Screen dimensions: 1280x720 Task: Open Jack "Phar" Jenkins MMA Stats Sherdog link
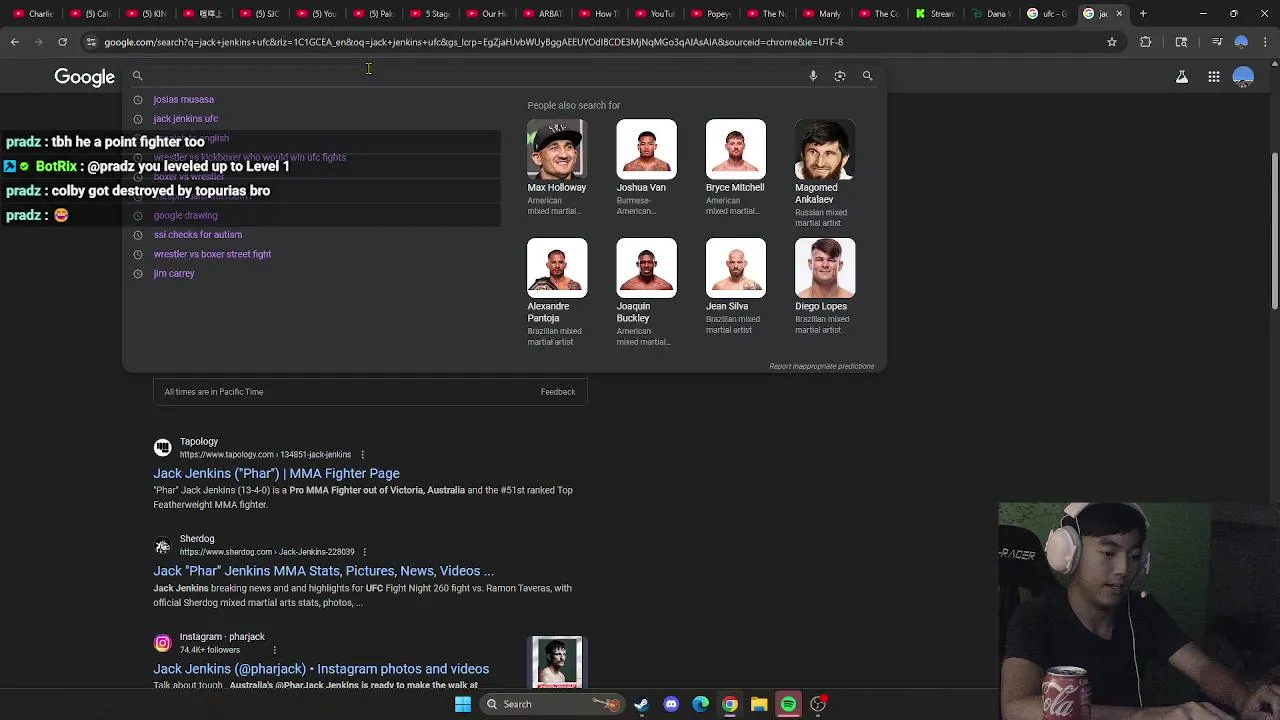click(323, 571)
